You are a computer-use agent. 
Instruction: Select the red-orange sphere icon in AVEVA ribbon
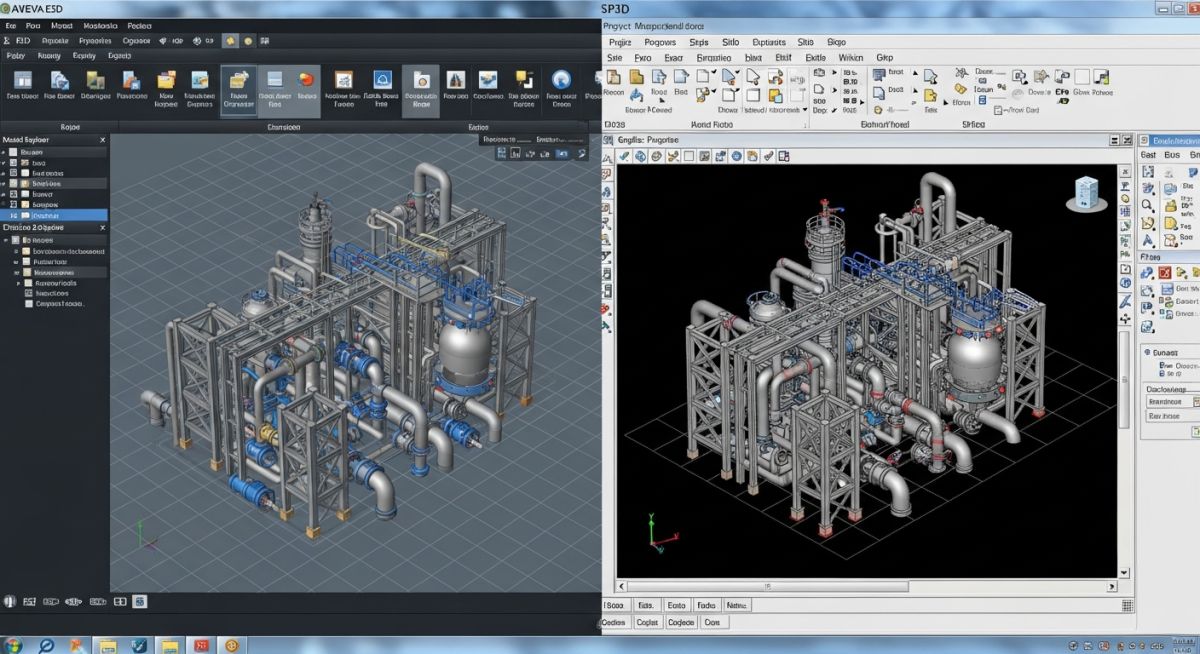(x=305, y=79)
